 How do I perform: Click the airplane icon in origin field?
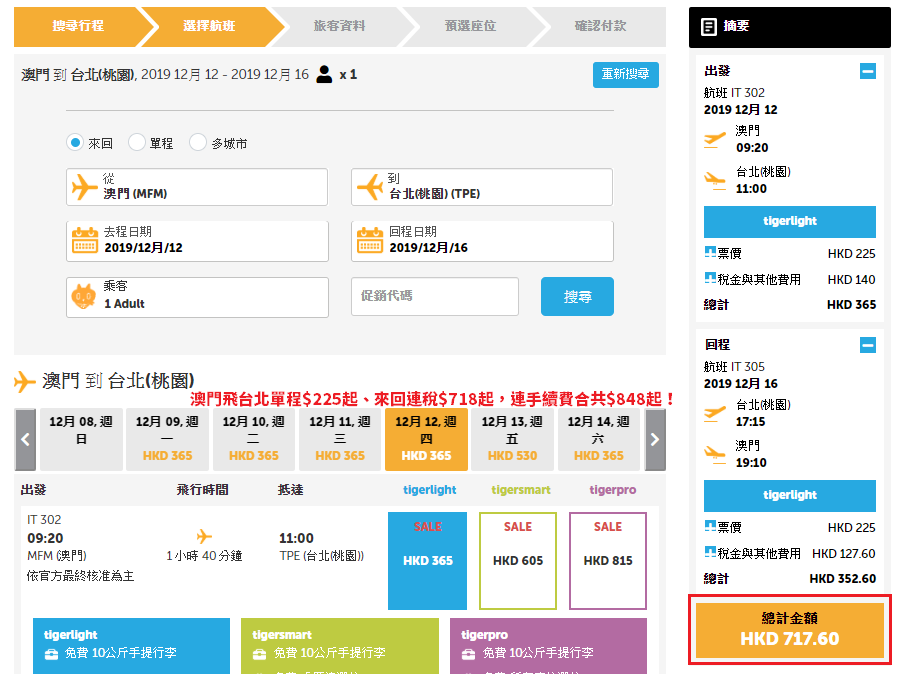[85, 187]
